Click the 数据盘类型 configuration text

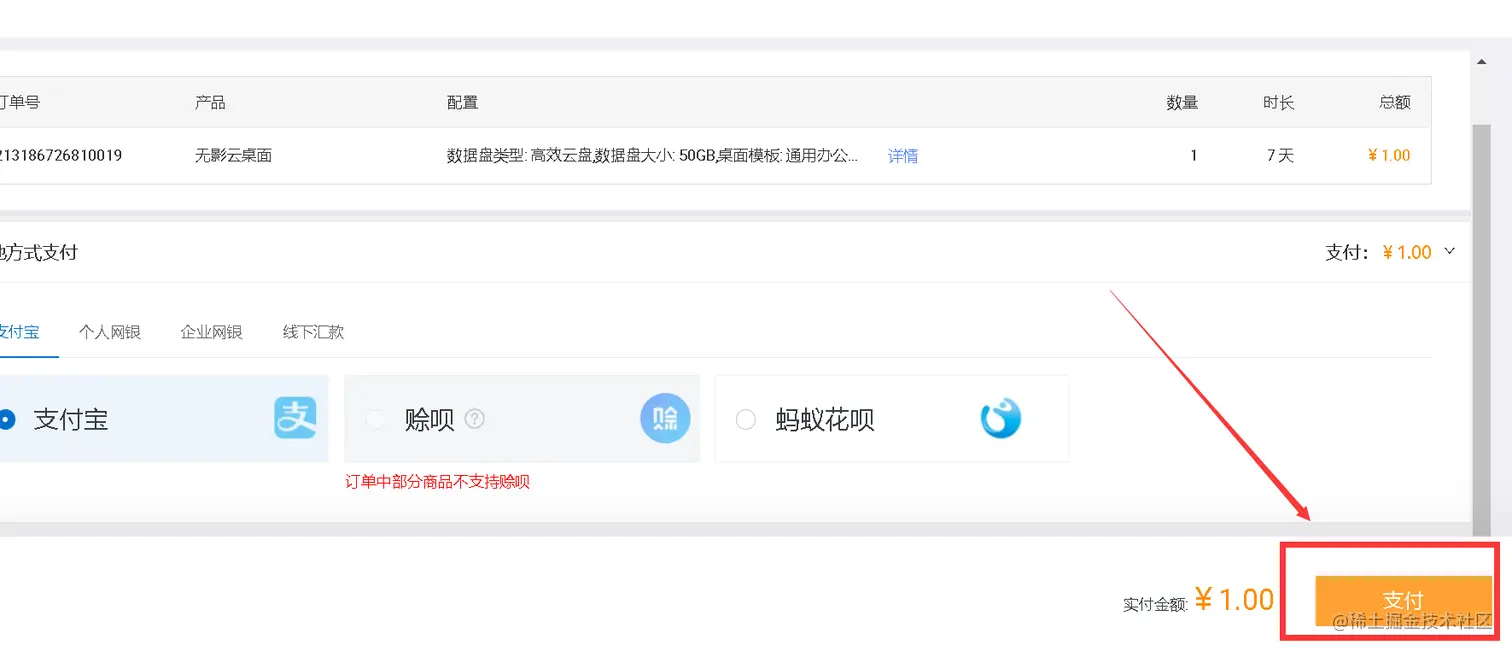click(652, 156)
